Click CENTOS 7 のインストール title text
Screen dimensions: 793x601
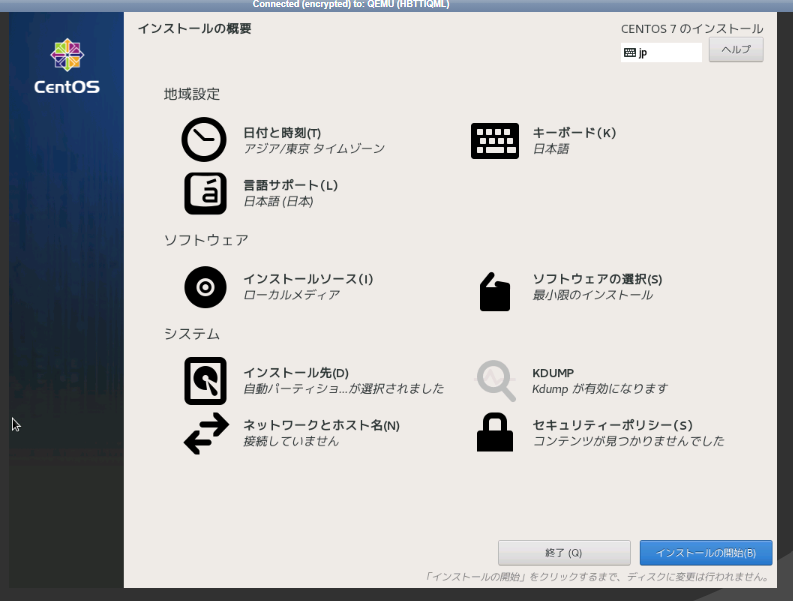click(x=692, y=29)
